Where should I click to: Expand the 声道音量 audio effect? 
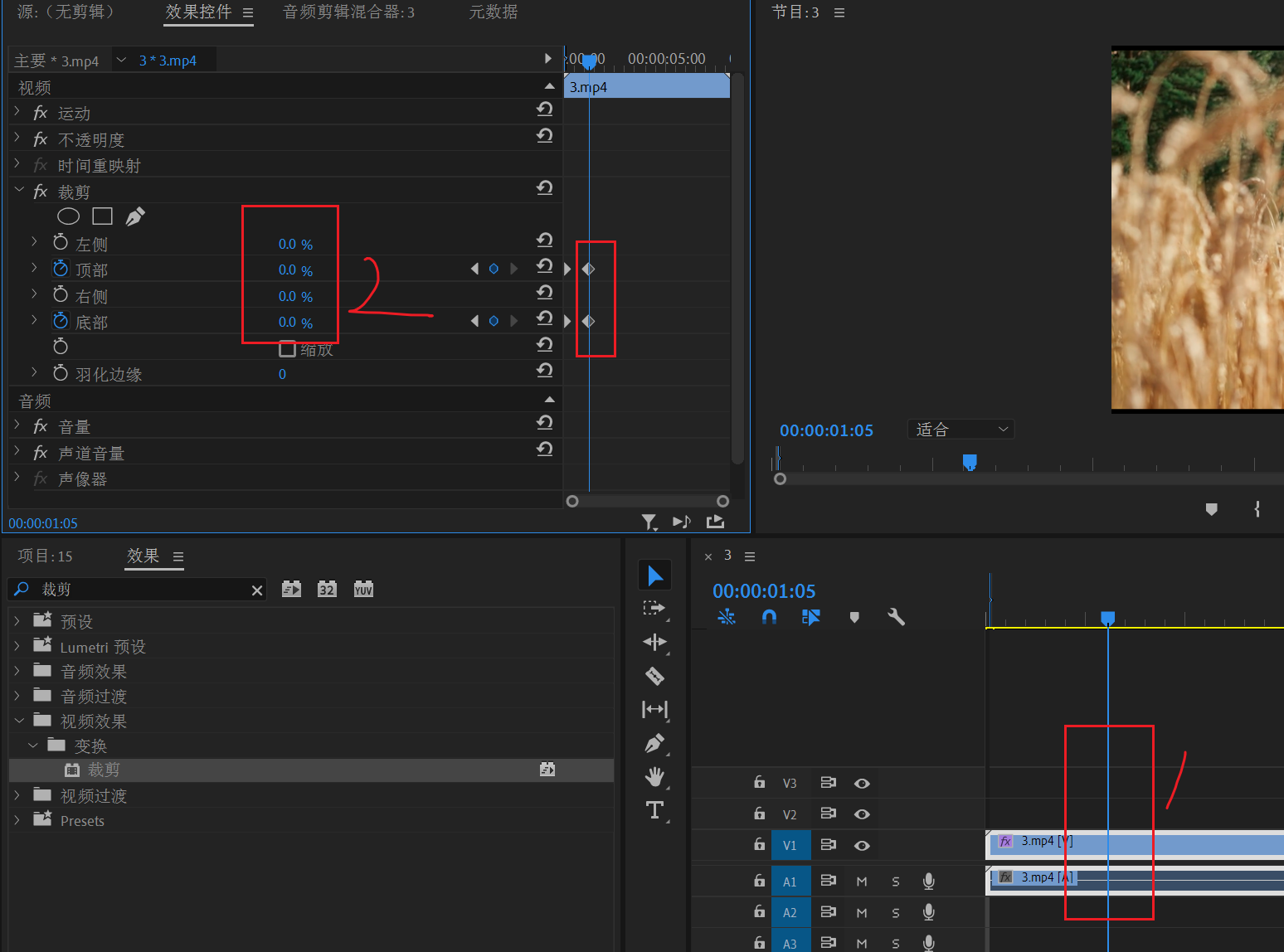tap(17, 451)
